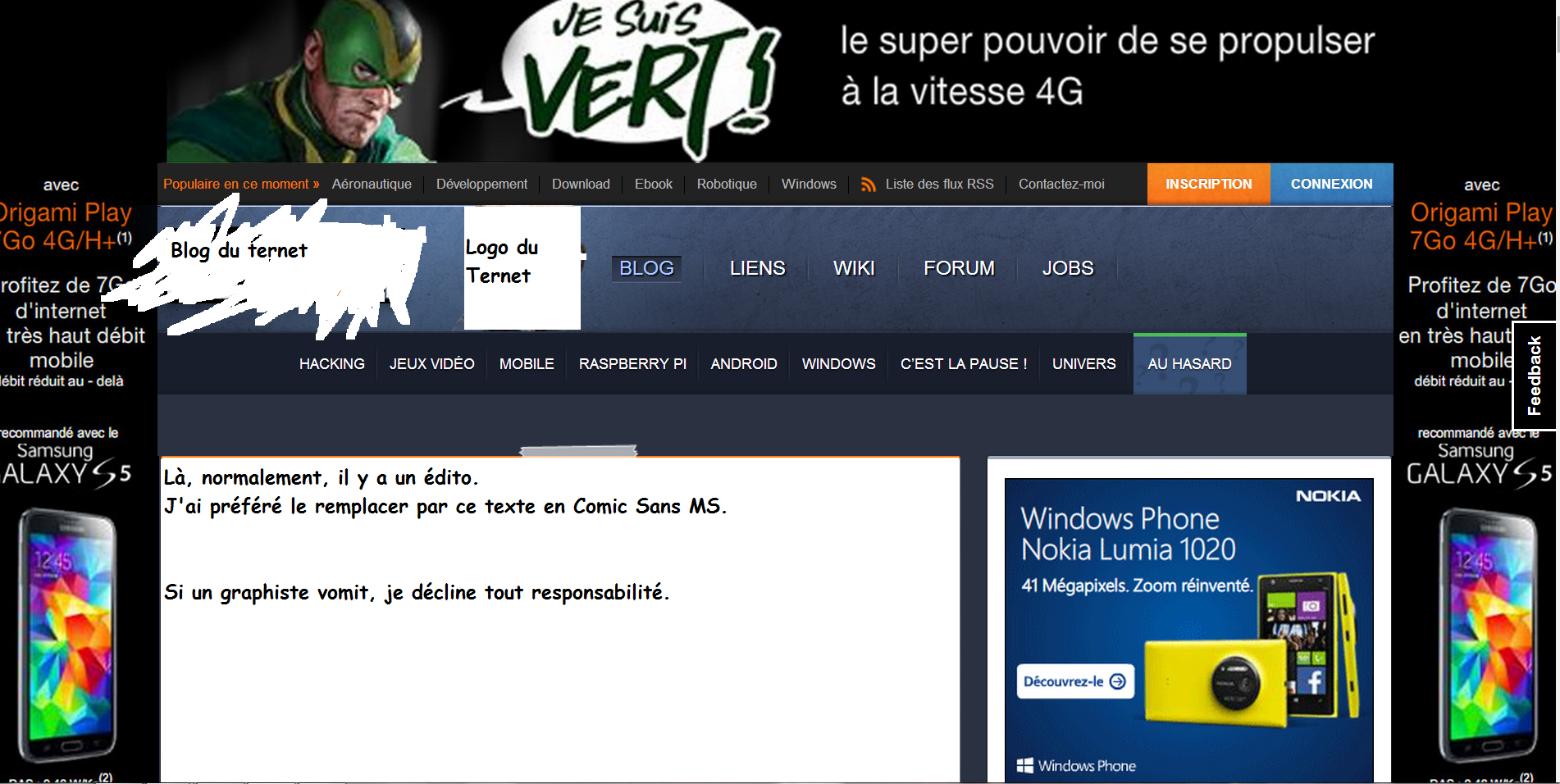Open the JEUX VIDÉO category
This screenshot has width=1560, height=784.
pyautogui.click(x=432, y=364)
